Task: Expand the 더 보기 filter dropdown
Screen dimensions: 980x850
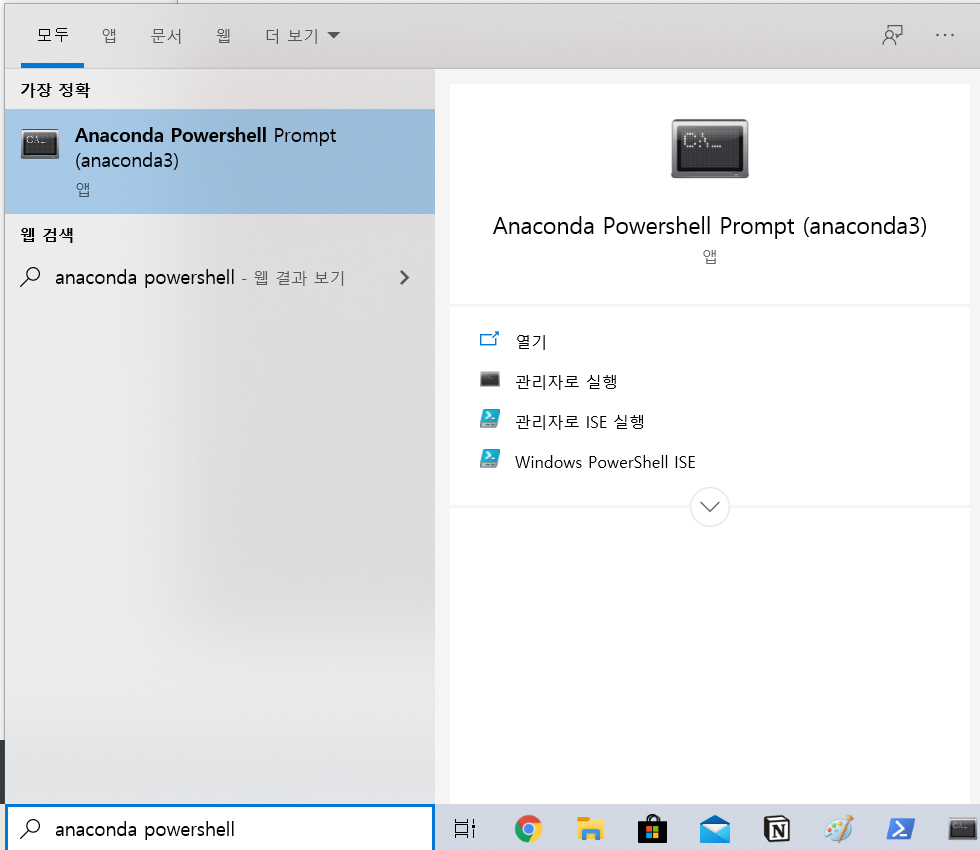Action: pos(302,36)
